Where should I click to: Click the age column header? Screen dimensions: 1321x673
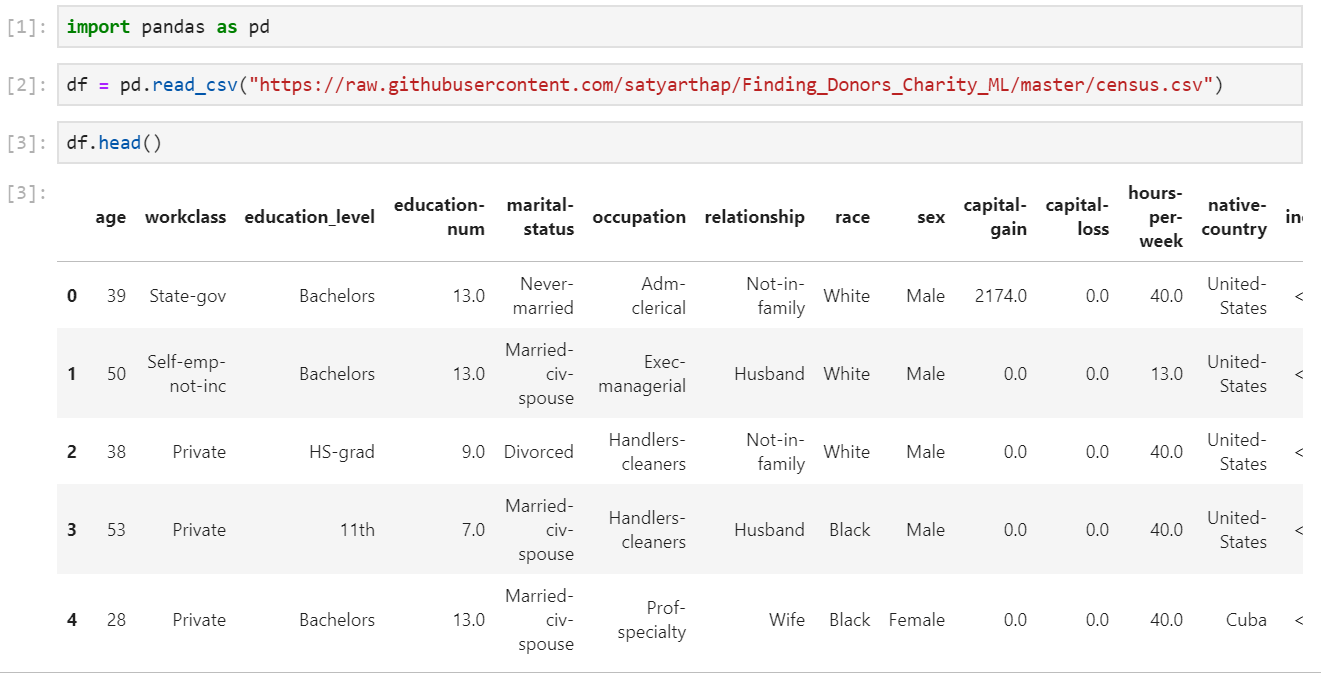(x=111, y=217)
